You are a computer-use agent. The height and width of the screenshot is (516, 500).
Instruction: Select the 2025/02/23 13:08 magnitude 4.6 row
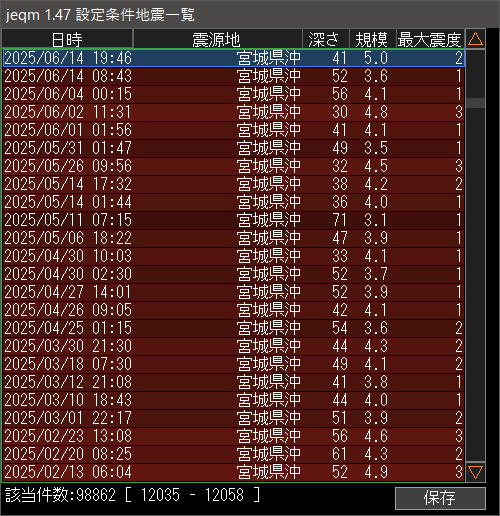click(234, 436)
